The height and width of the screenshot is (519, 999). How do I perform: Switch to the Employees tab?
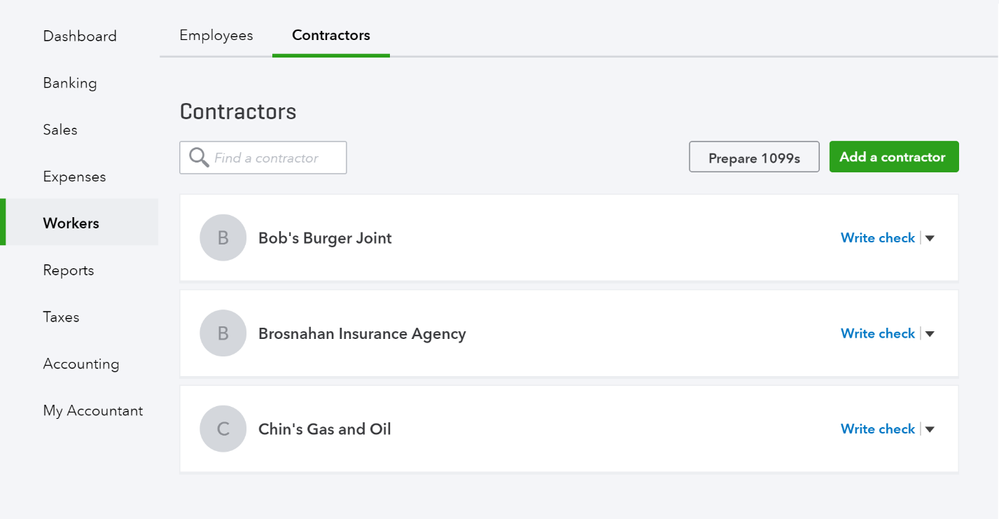coord(216,35)
